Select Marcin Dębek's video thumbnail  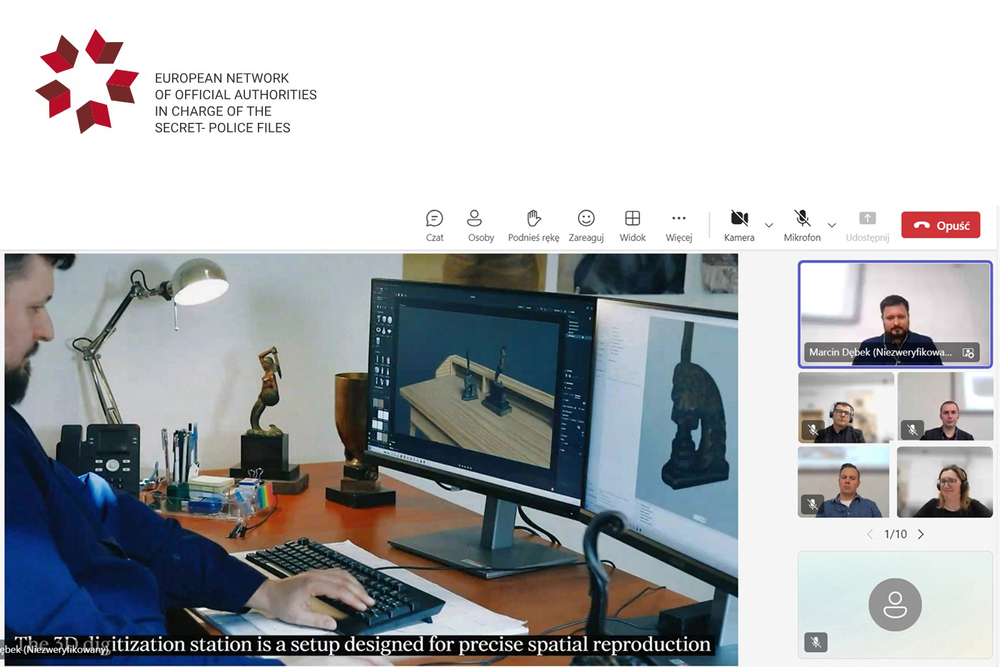pos(895,305)
